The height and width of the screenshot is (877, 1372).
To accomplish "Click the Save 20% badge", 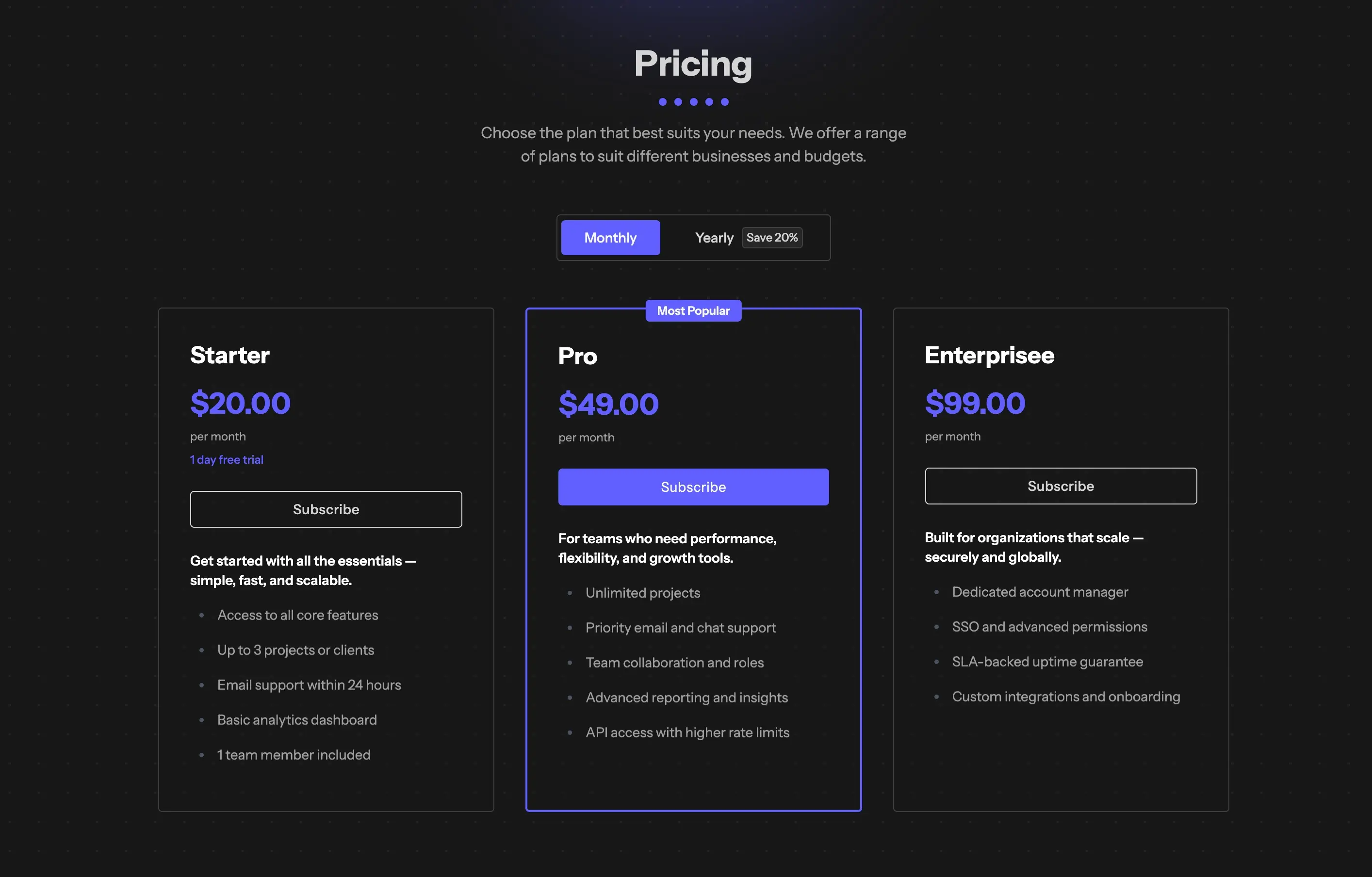I will coord(771,238).
